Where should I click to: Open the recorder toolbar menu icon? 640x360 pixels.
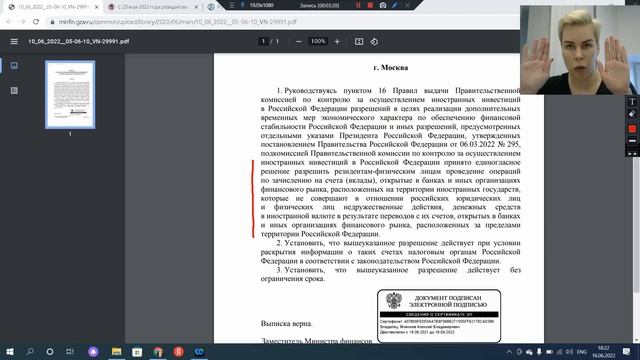[x=232, y=5]
